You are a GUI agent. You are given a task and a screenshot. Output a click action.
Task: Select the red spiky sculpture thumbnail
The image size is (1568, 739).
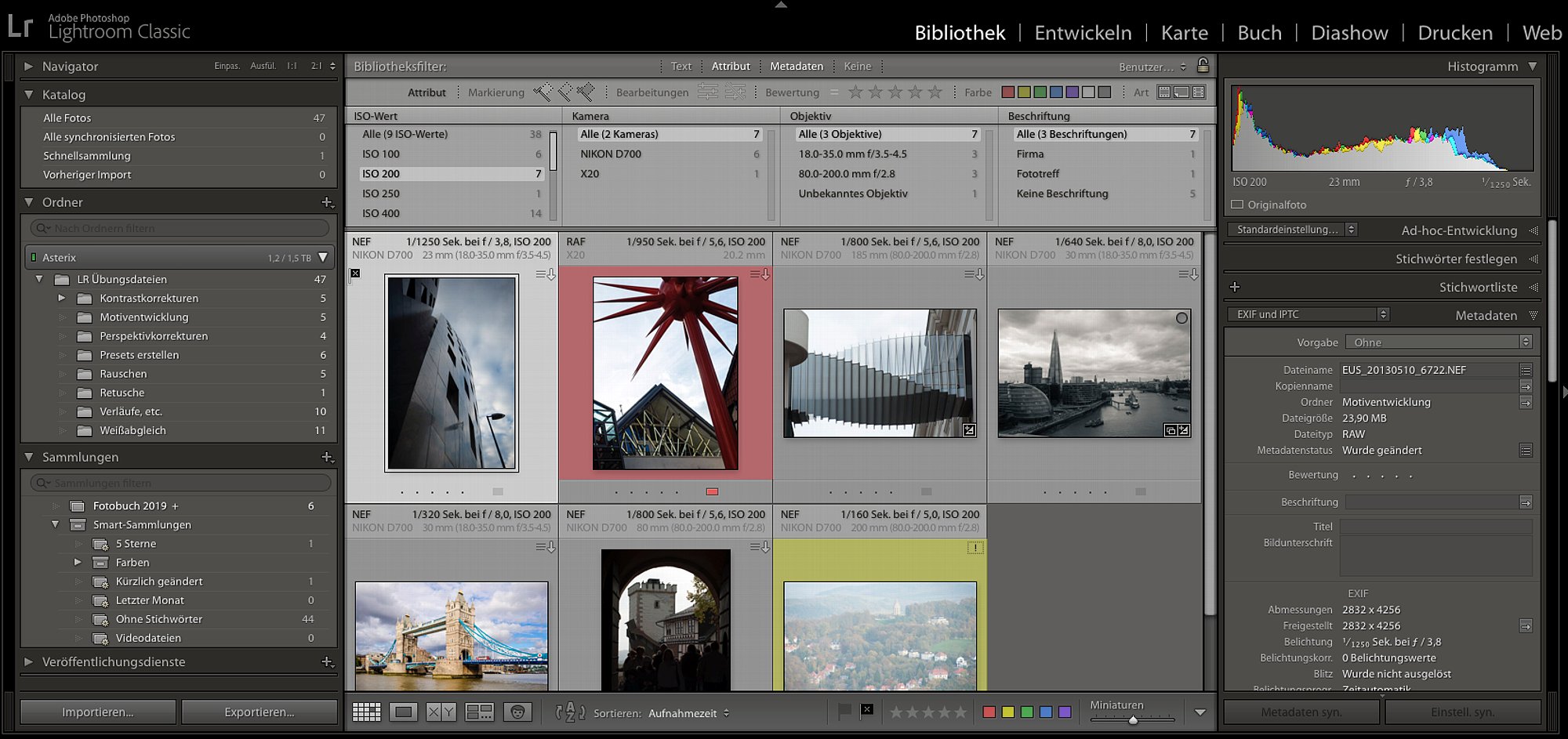click(666, 373)
